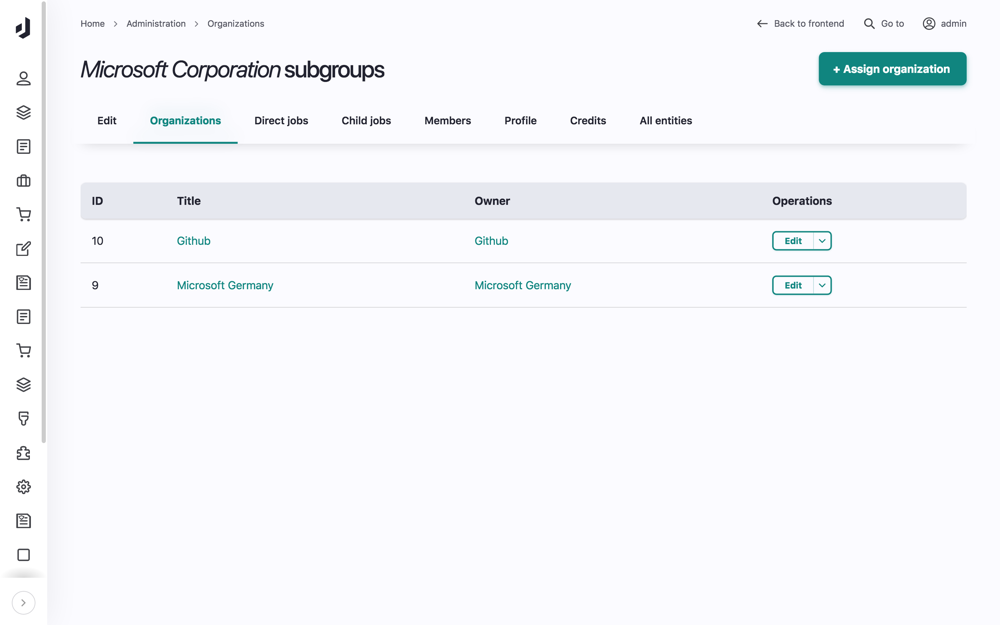Open the Go to search
The image size is (1000, 625).
pyautogui.click(x=884, y=24)
